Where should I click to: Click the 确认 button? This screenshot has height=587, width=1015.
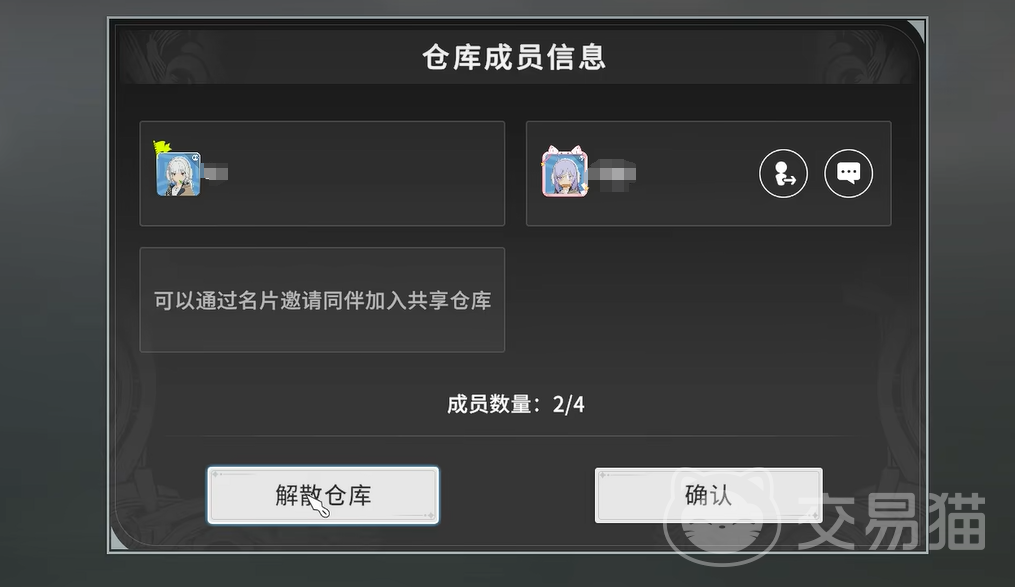click(709, 495)
